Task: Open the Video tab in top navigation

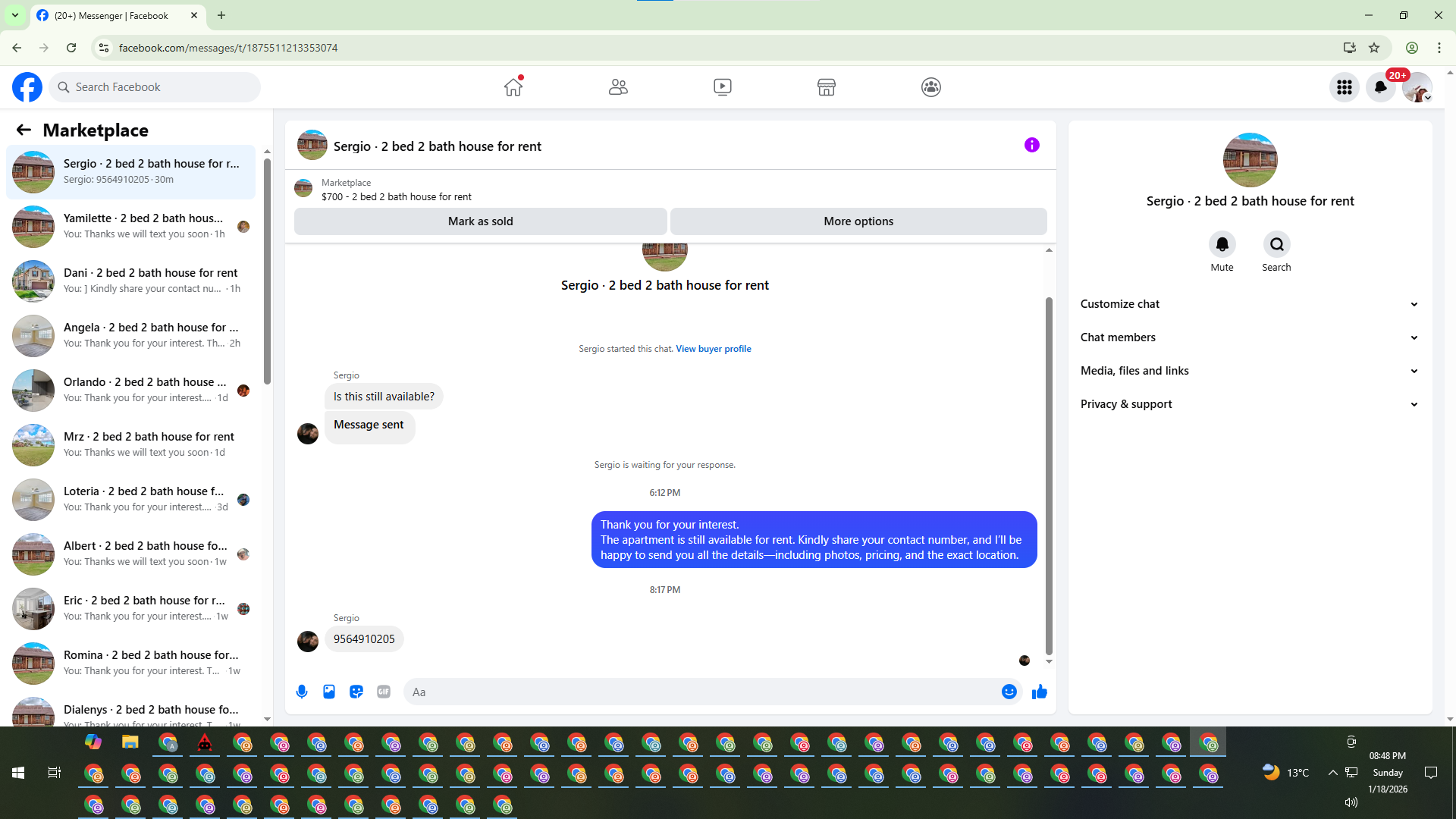Action: pyautogui.click(x=723, y=87)
